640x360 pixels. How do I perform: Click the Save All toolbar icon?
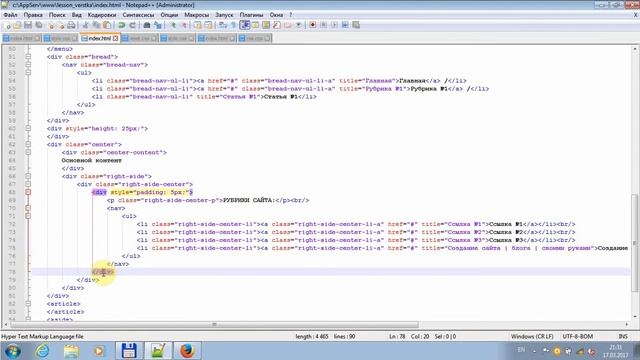(39, 25)
